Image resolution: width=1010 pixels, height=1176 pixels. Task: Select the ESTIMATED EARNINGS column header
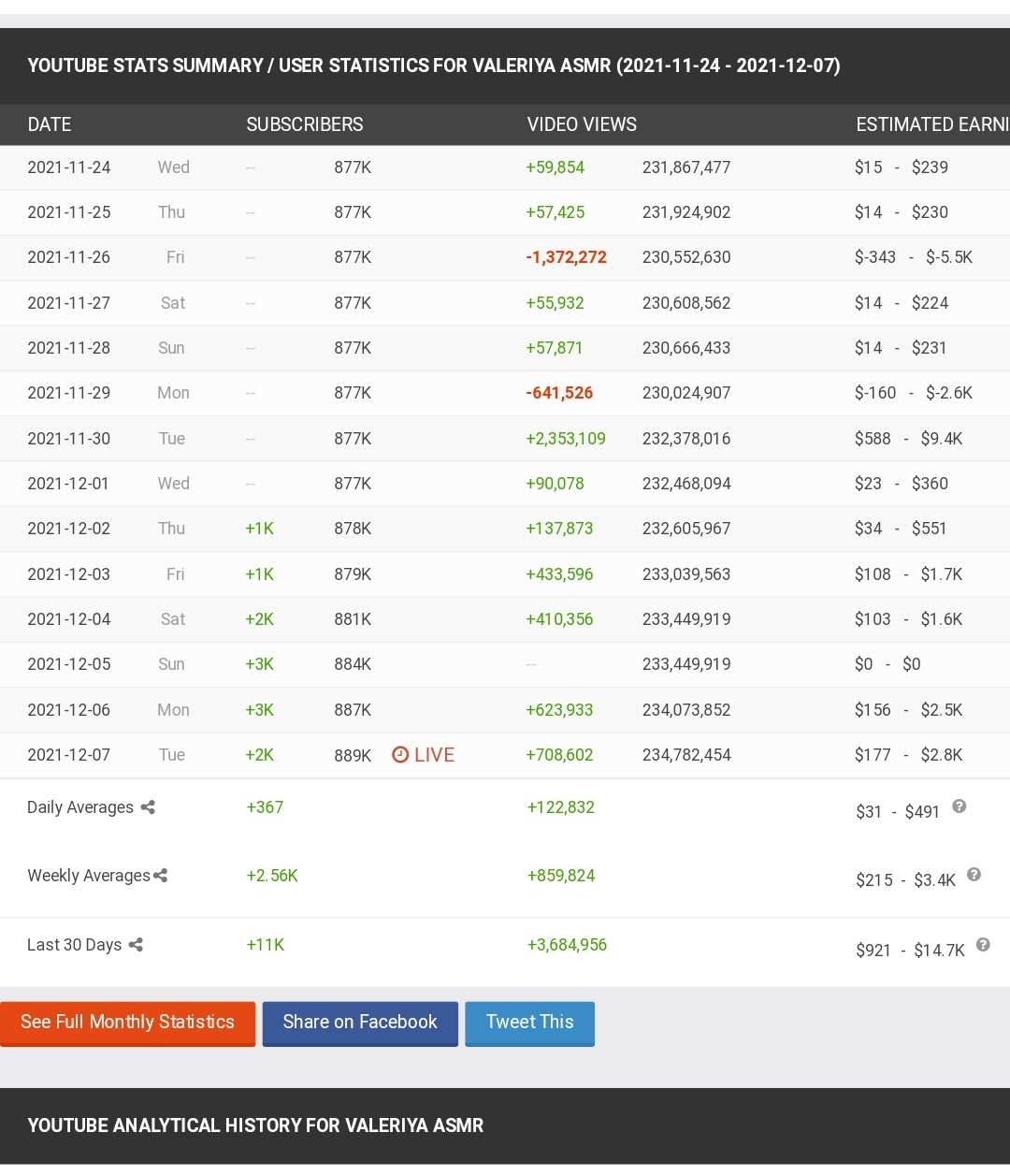click(x=932, y=124)
